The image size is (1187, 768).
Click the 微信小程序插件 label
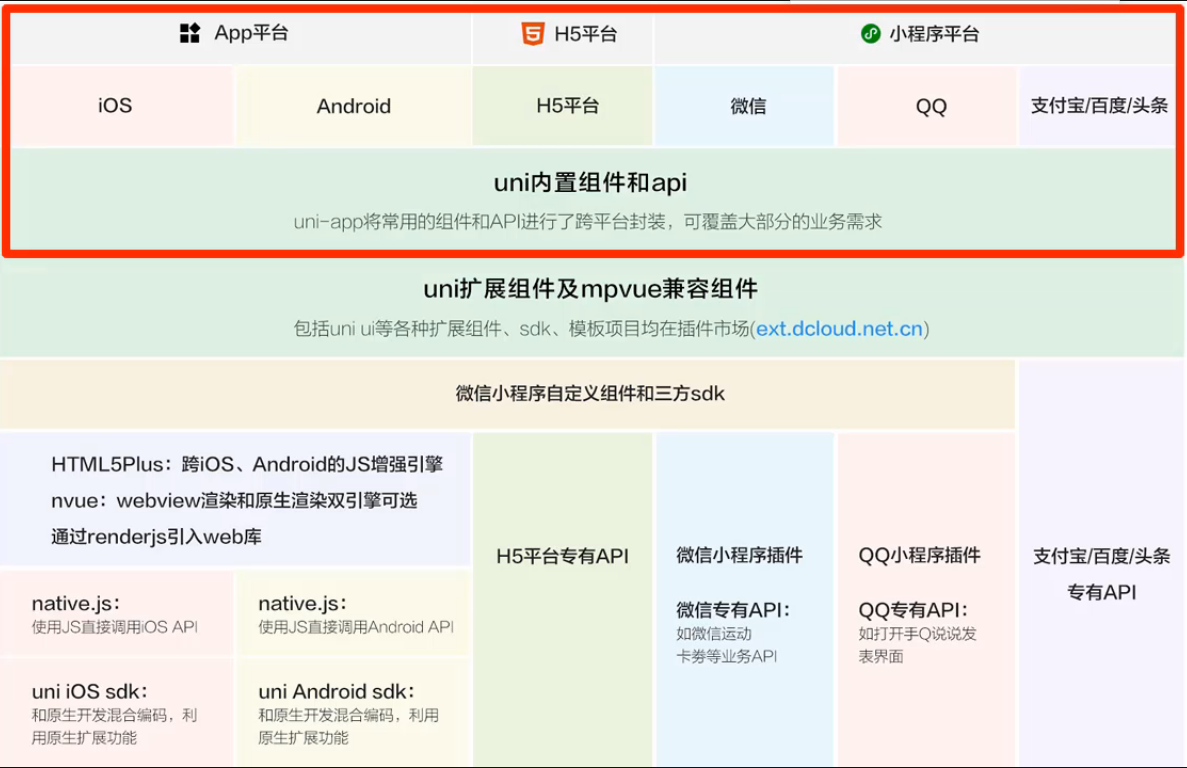coord(740,555)
